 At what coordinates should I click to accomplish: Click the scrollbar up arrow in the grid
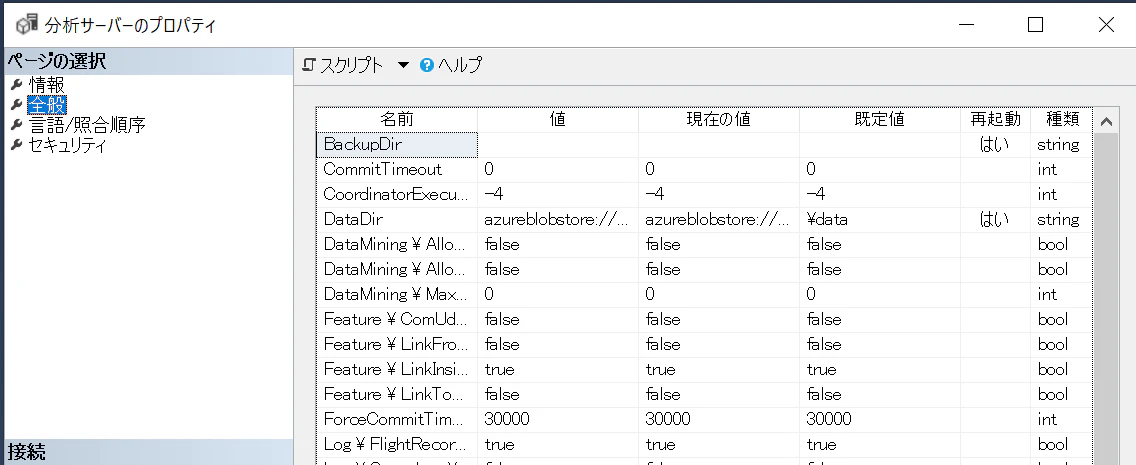point(1106,121)
